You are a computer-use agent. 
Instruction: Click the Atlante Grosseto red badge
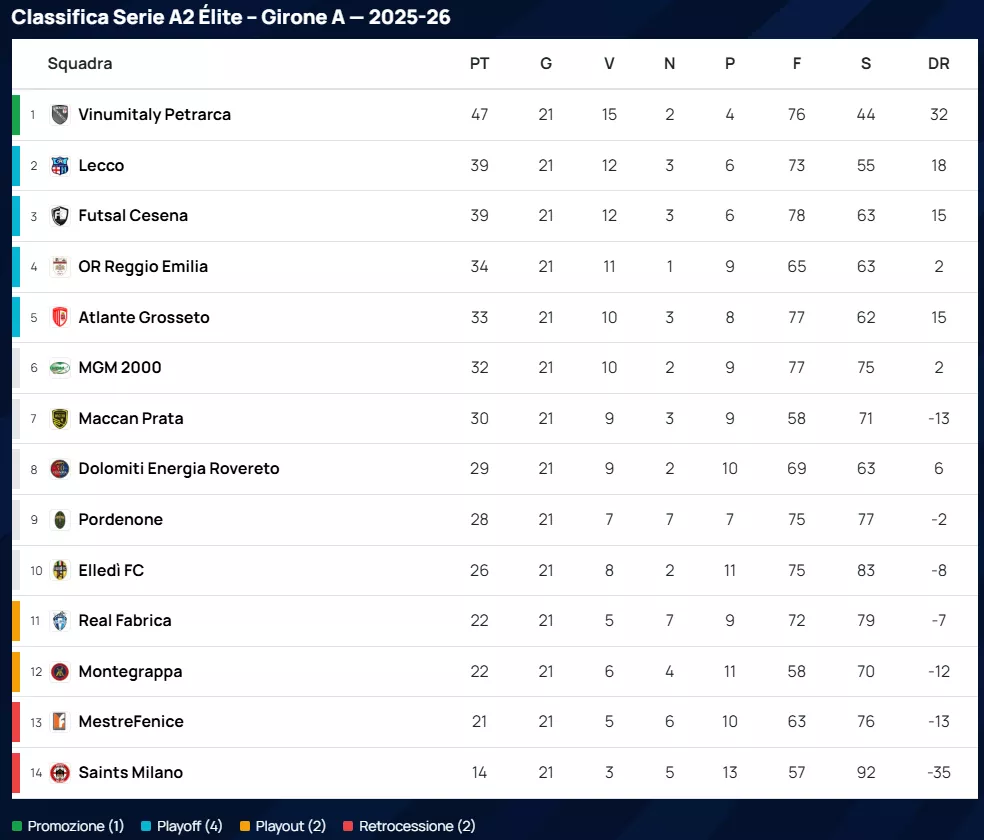click(x=60, y=317)
